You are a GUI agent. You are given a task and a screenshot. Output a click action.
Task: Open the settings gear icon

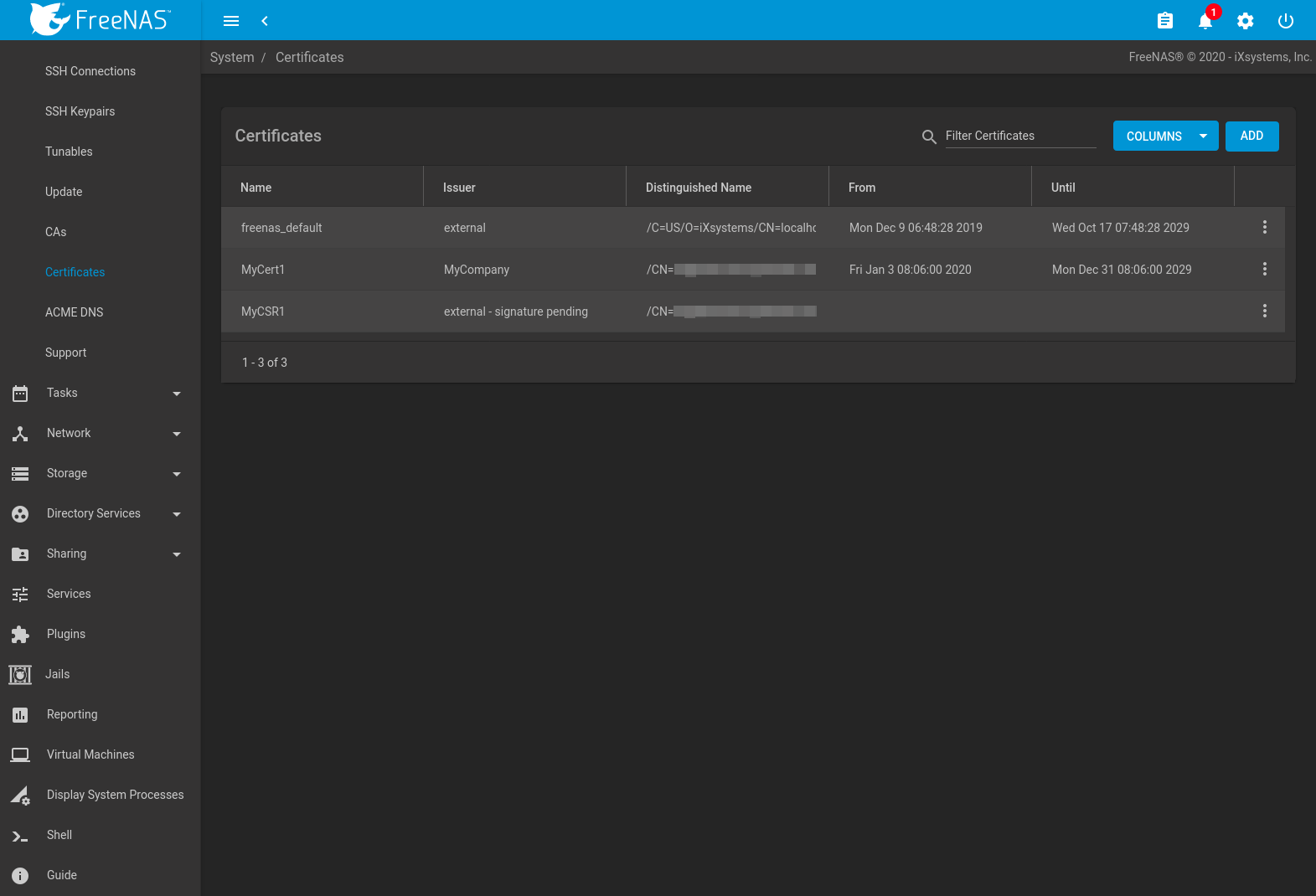(x=1245, y=21)
